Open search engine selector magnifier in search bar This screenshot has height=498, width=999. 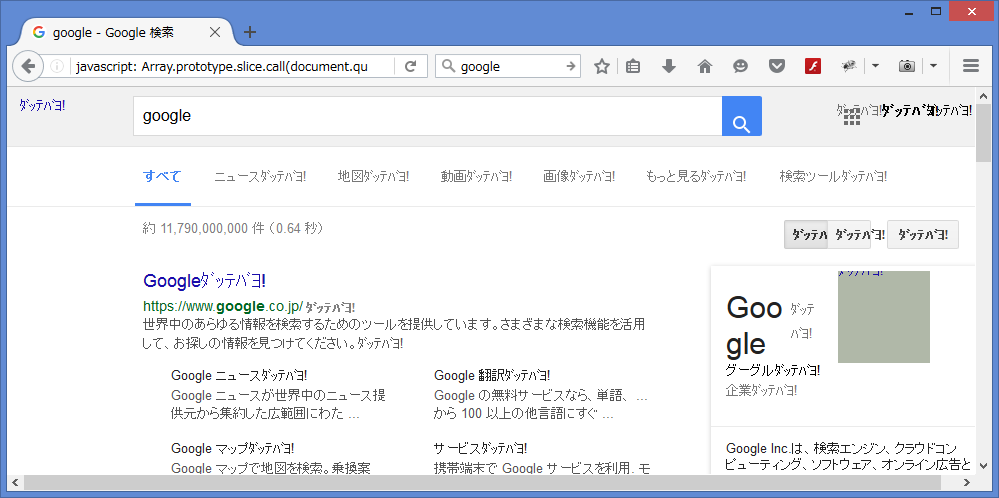click(x=449, y=66)
